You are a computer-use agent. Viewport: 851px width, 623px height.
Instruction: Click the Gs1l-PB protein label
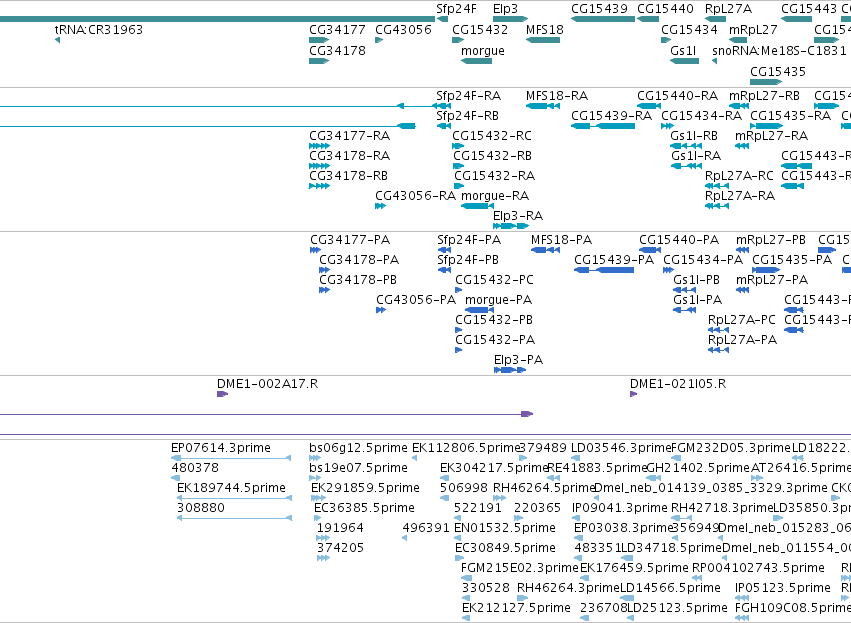[696, 280]
